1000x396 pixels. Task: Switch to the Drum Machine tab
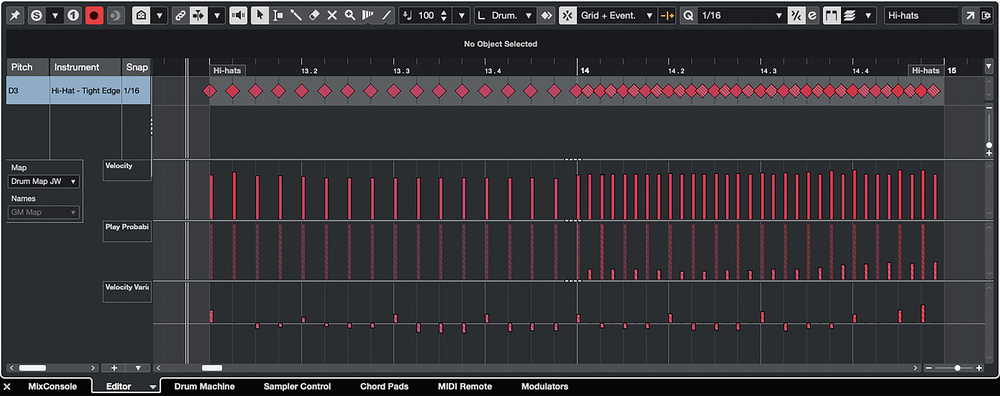pyautogui.click(x=204, y=386)
